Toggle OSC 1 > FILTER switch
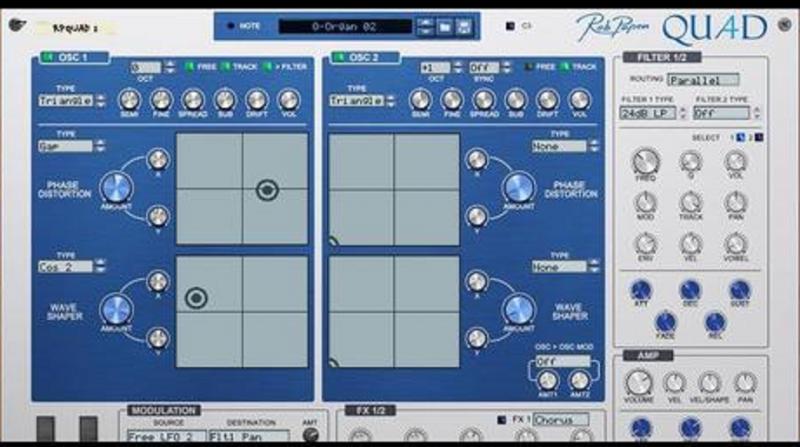This screenshot has width=800, height=447. coord(267,66)
